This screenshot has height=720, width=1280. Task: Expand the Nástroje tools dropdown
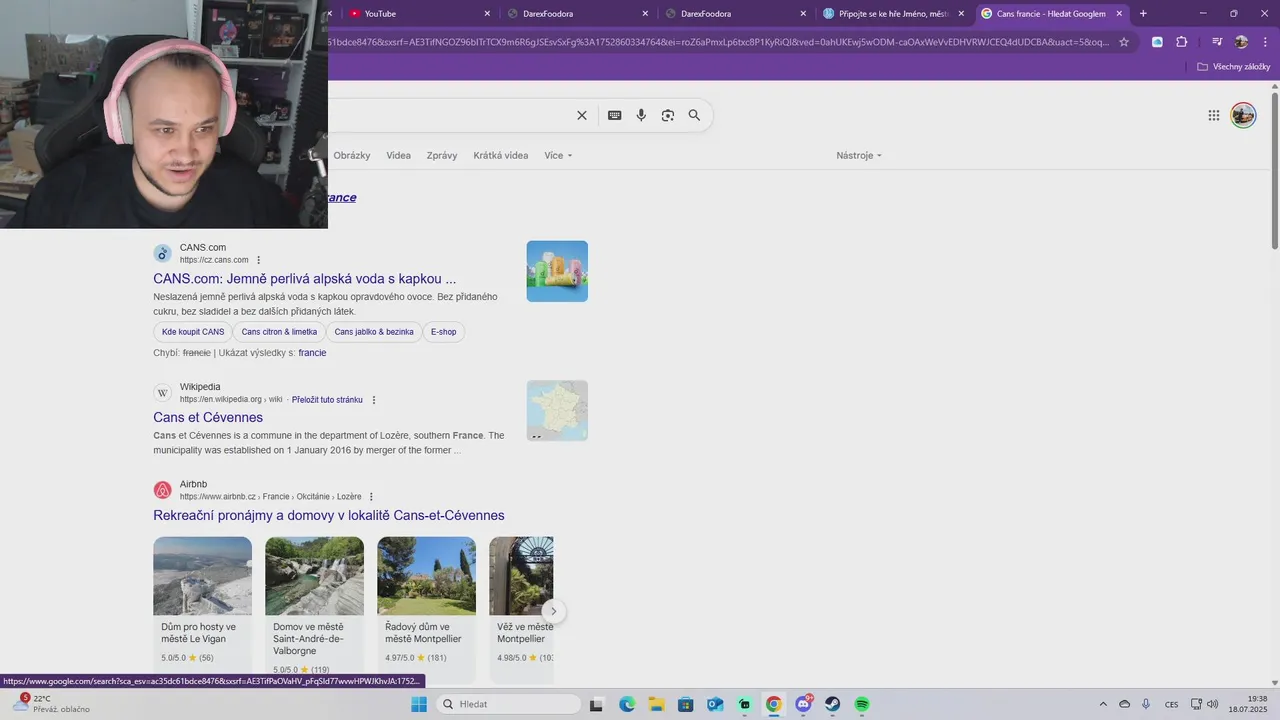point(859,155)
